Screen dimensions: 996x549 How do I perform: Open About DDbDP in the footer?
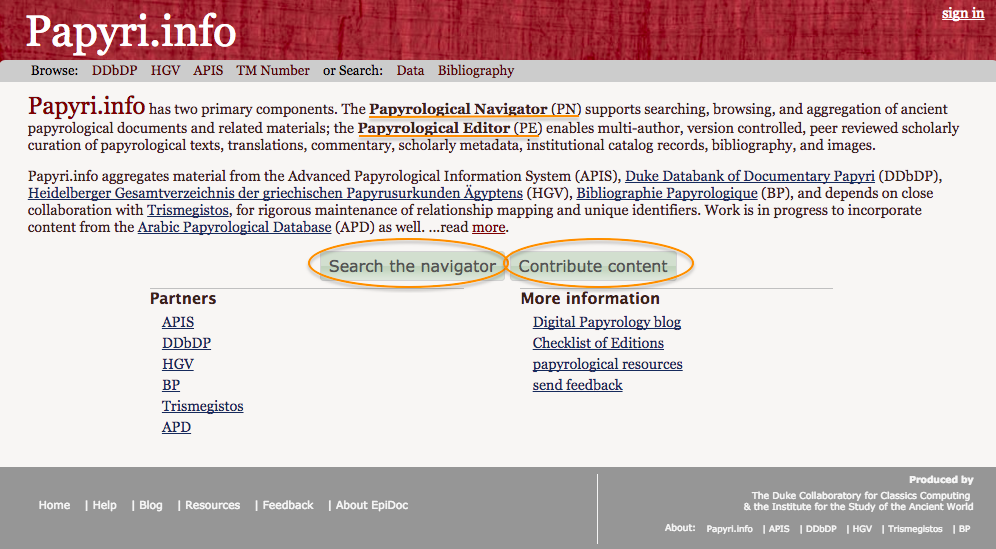821,529
